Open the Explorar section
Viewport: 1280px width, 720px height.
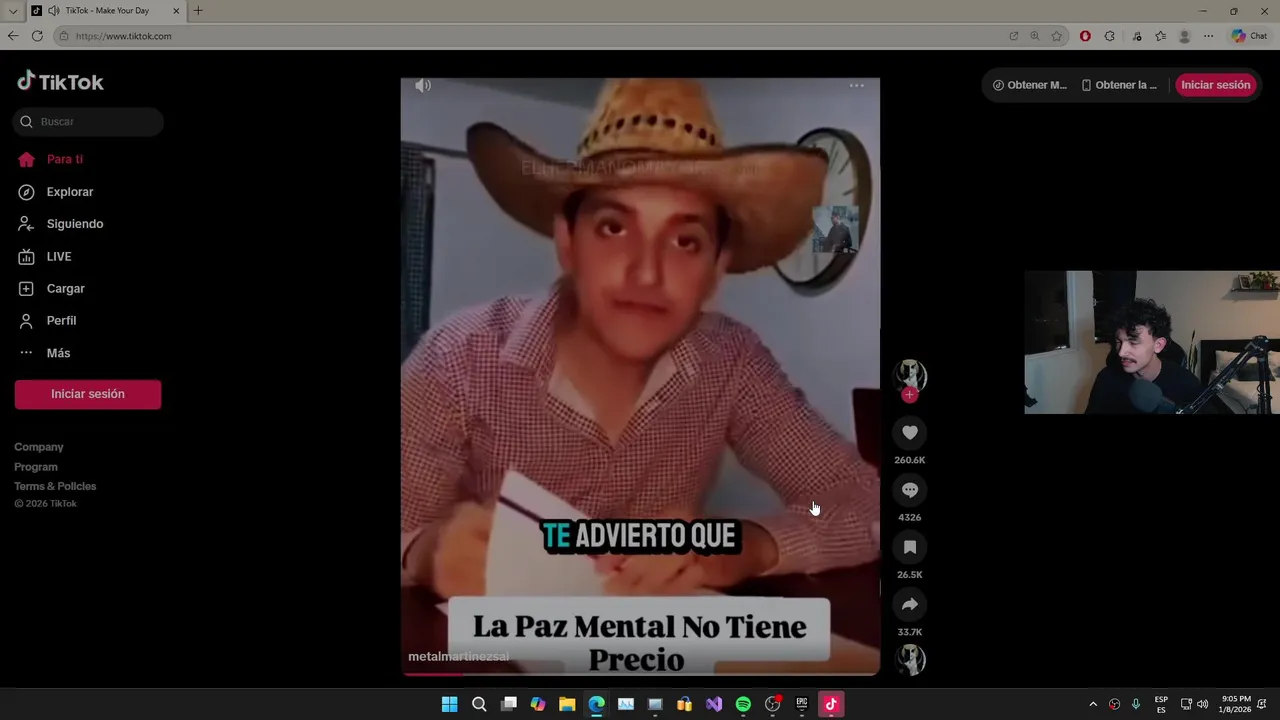point(56,192)
